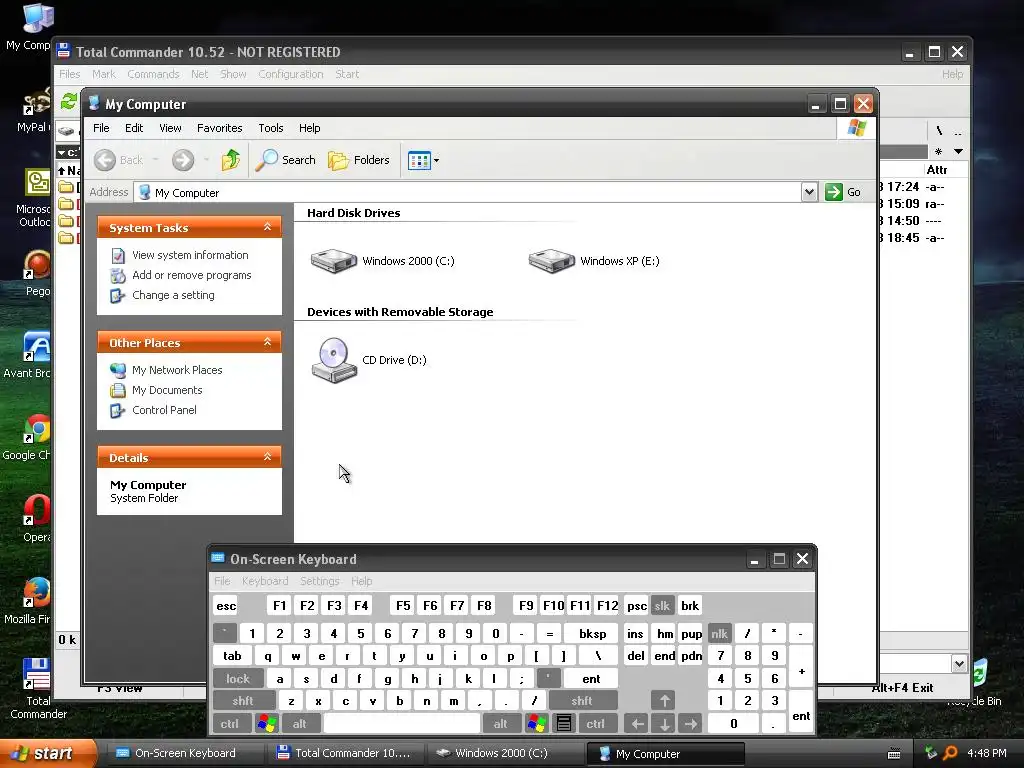Open the Tools menu
This screenshot has height=768, width=1024.
click(270, 128)
